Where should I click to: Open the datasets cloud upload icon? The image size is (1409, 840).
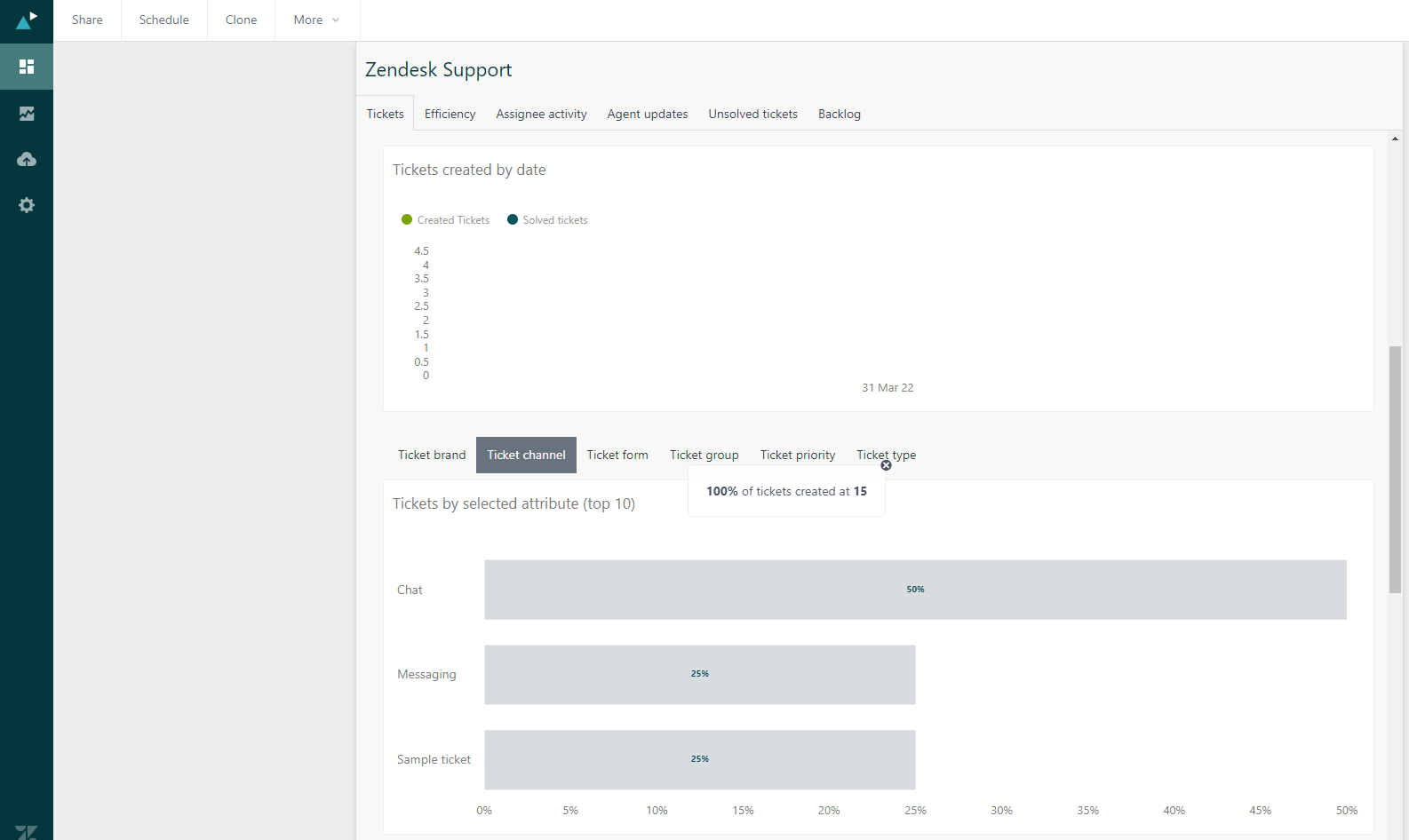tap(27, 159)
